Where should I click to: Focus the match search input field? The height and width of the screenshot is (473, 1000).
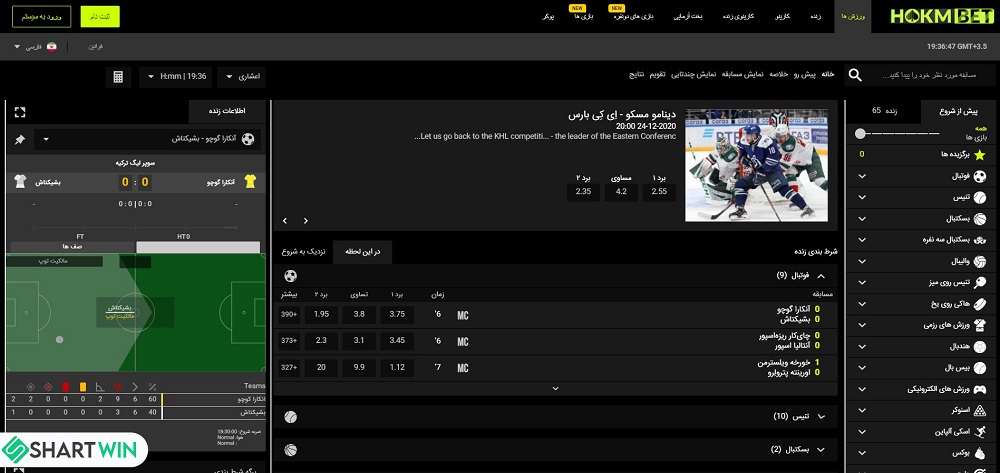click(931, 75)
